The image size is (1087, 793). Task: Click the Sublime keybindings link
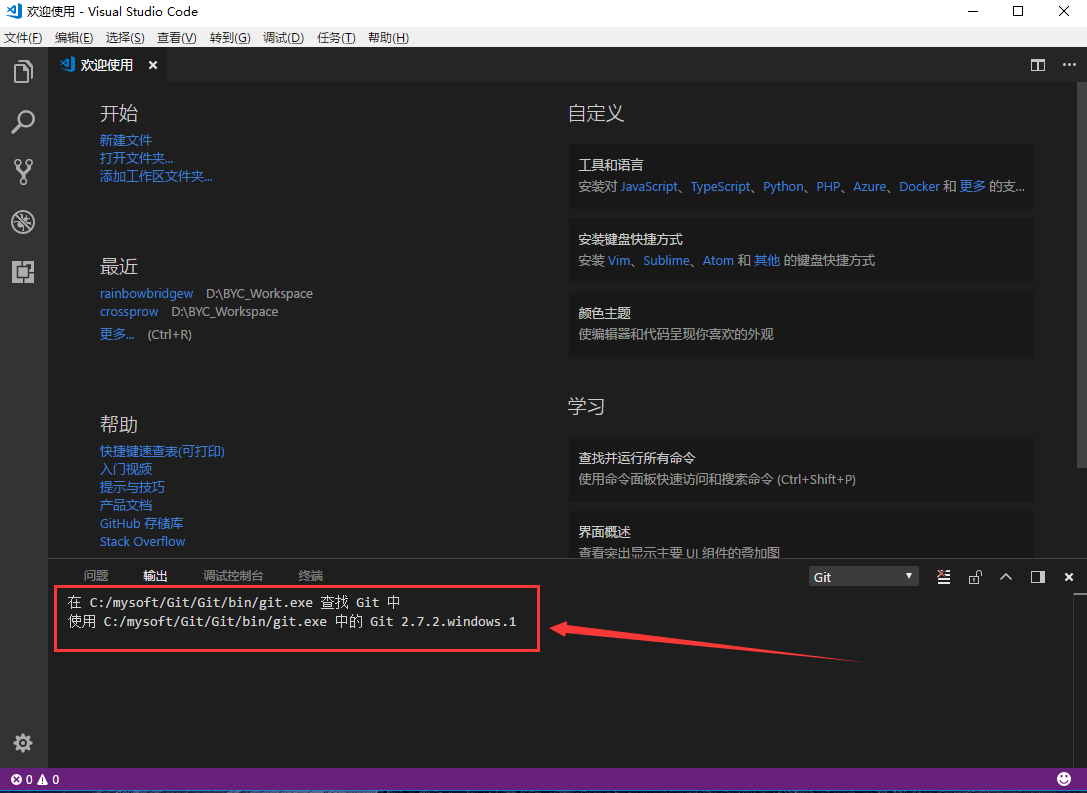pyautogui.click(x=666, y=261)
